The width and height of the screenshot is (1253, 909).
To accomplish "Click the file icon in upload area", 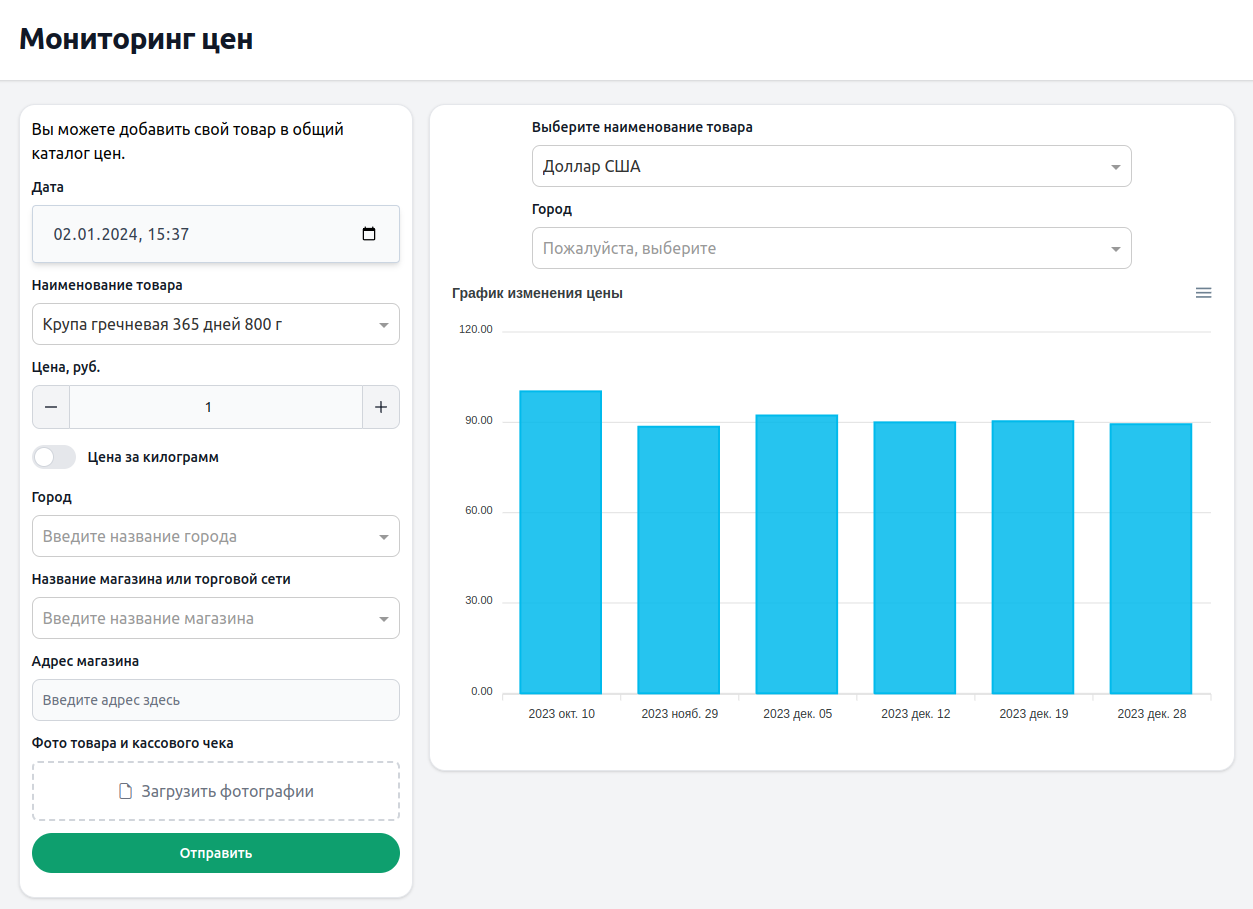I will 126,792.
